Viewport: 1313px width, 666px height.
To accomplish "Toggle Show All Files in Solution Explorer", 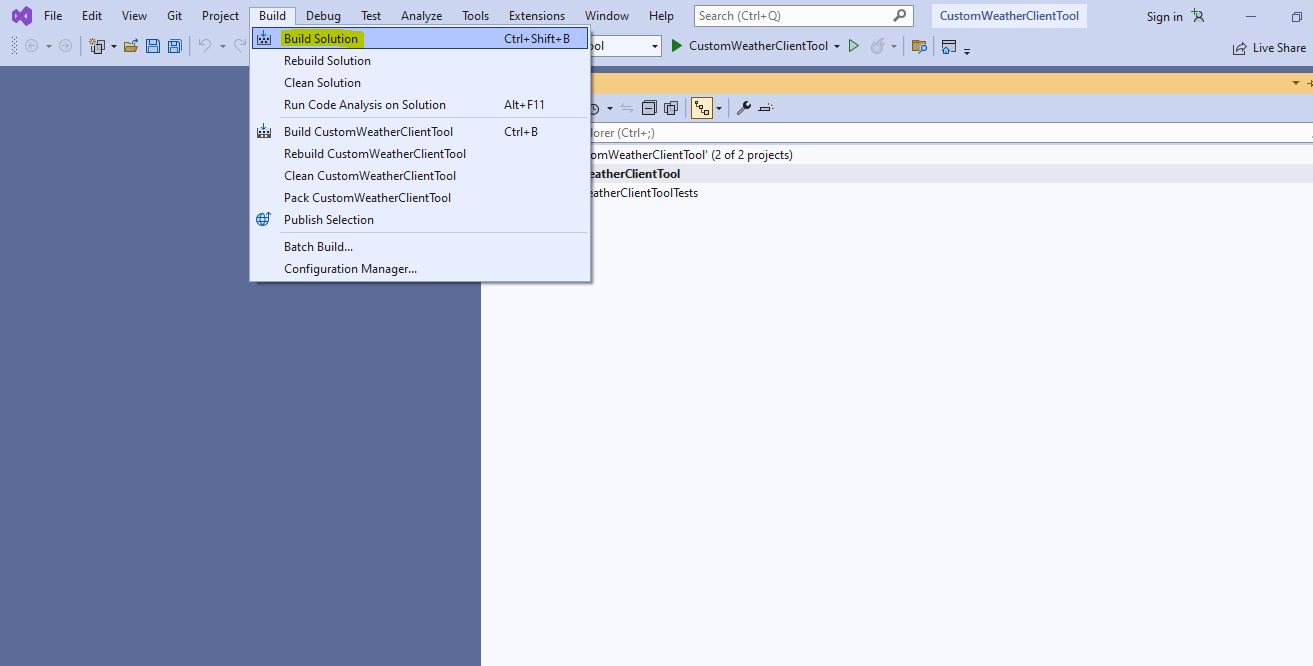I will click(671, 107).
